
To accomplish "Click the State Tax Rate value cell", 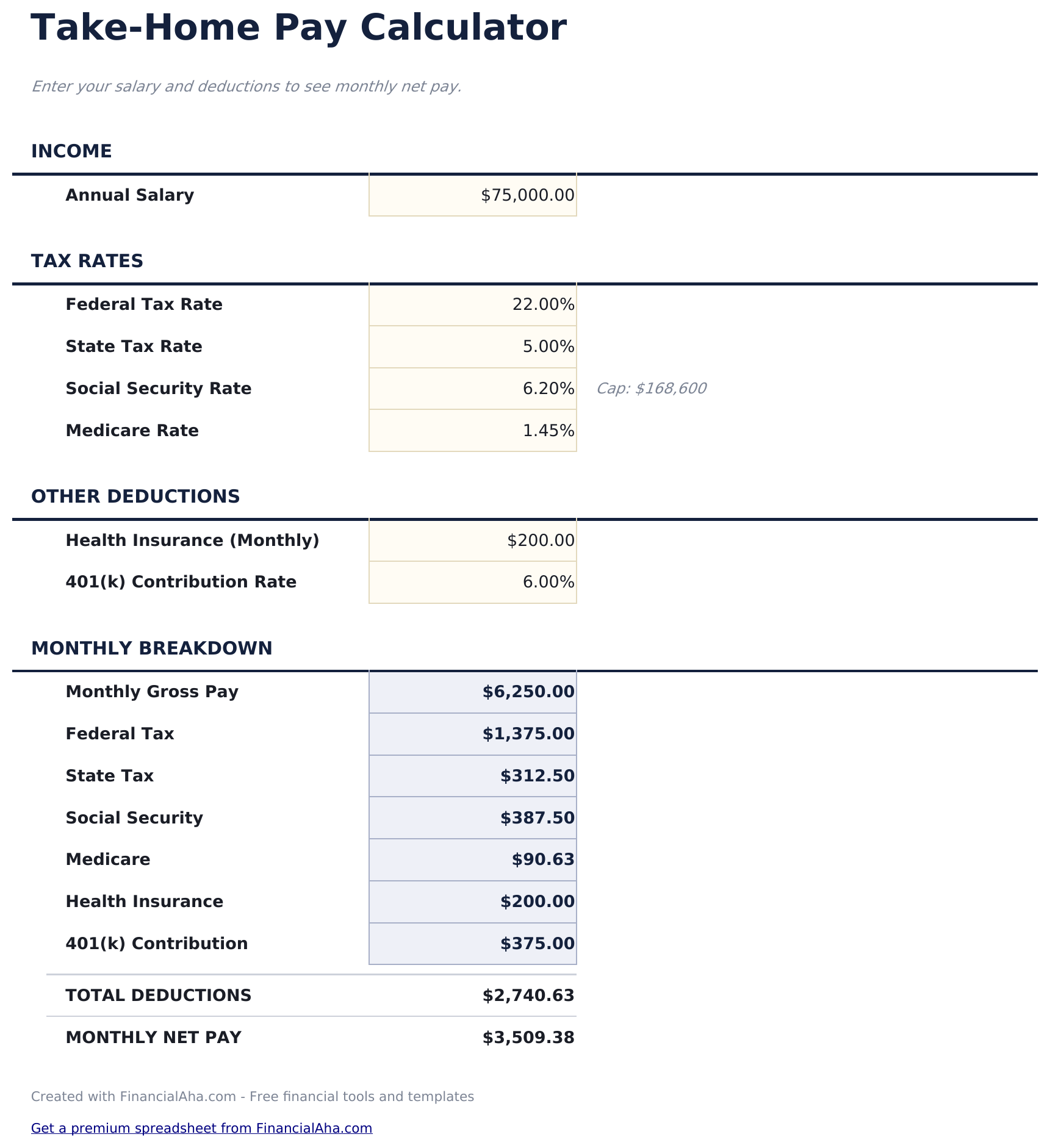I will 473,346.
